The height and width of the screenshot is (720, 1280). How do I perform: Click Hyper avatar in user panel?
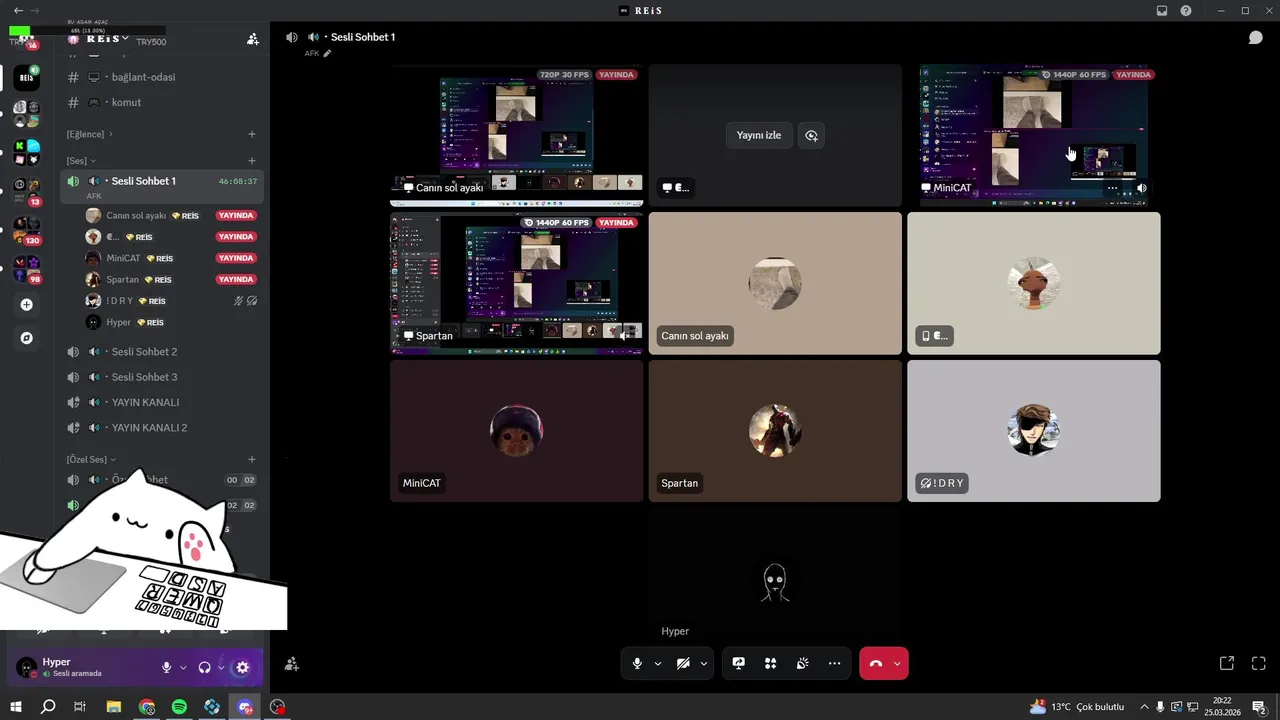click(x=27, y=667)
